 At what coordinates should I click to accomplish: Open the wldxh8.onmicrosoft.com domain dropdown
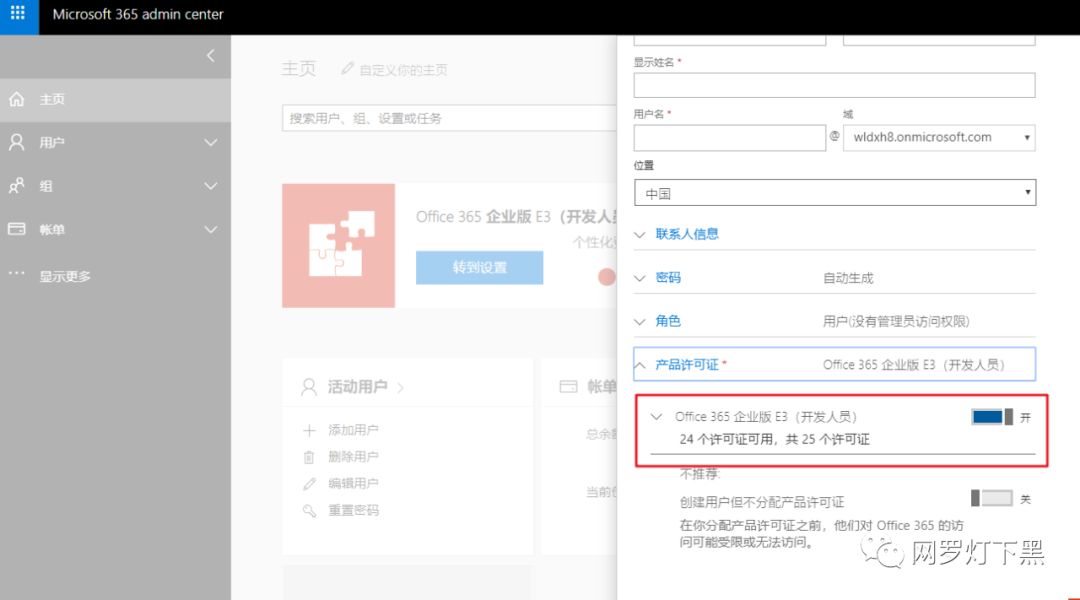(x=1028, y=137)
